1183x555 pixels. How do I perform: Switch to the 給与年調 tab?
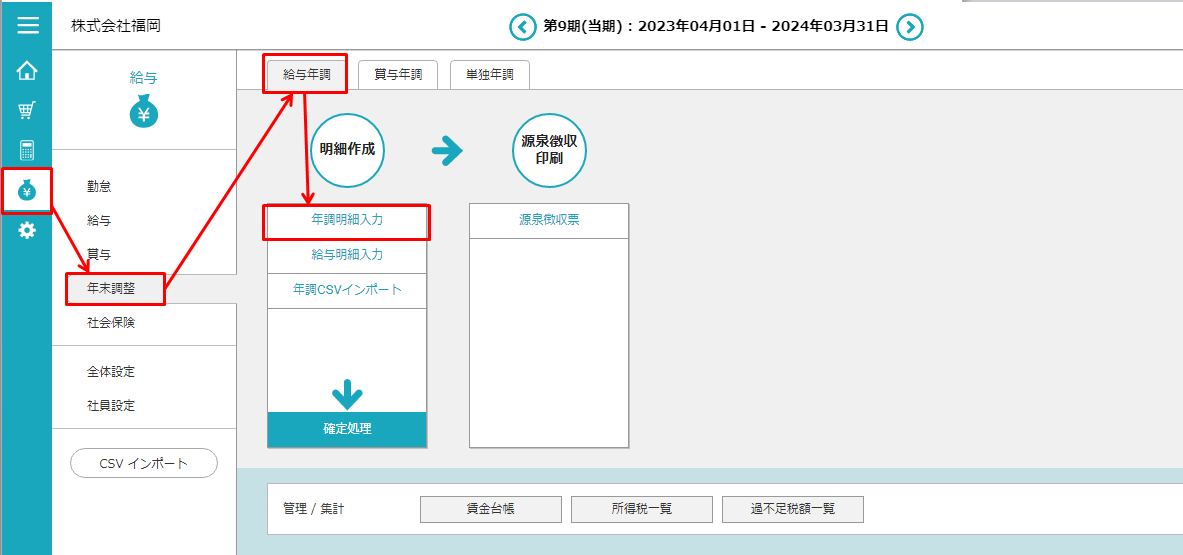(x=306, y=74)
